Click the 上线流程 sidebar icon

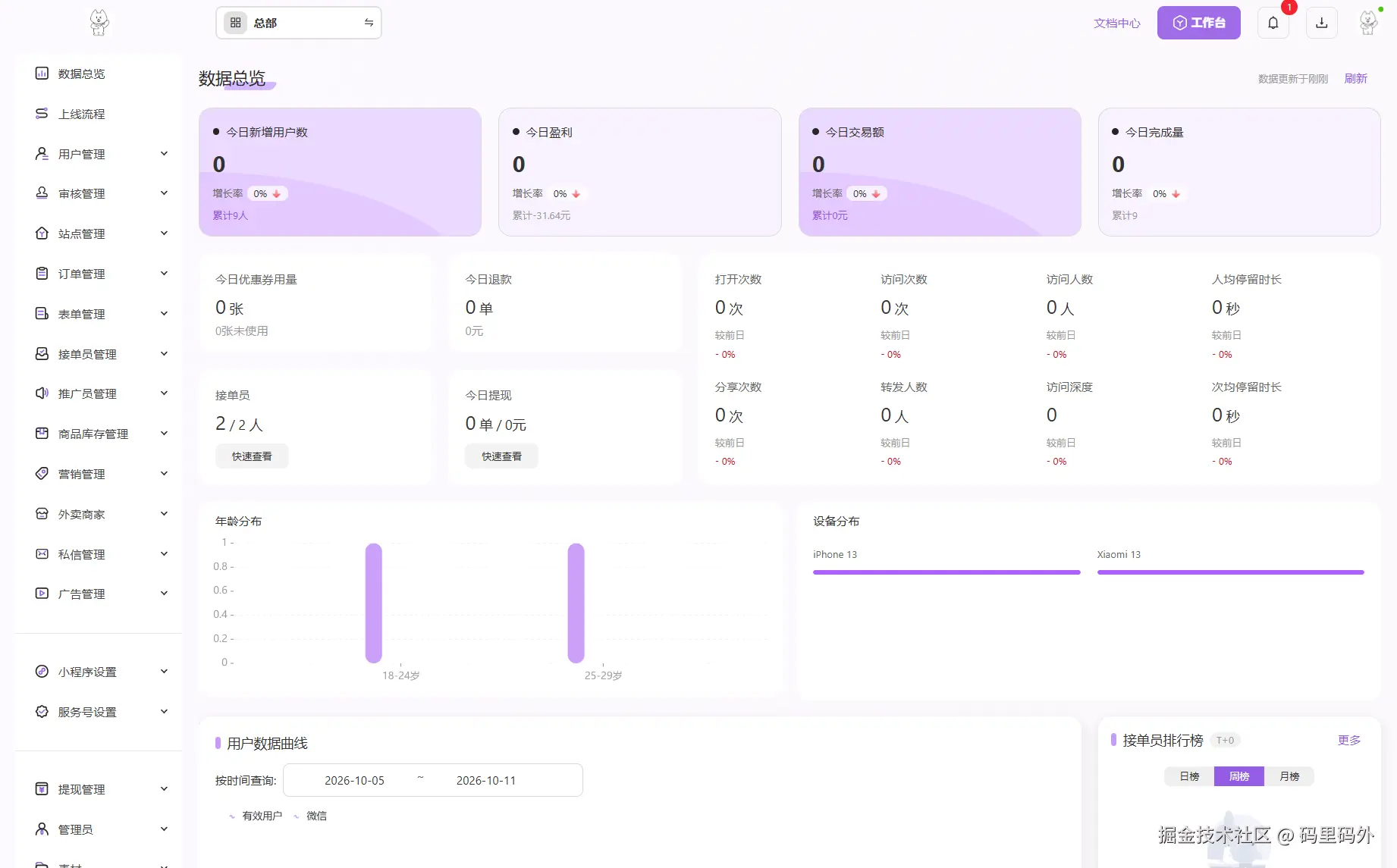tap(42, 114)
